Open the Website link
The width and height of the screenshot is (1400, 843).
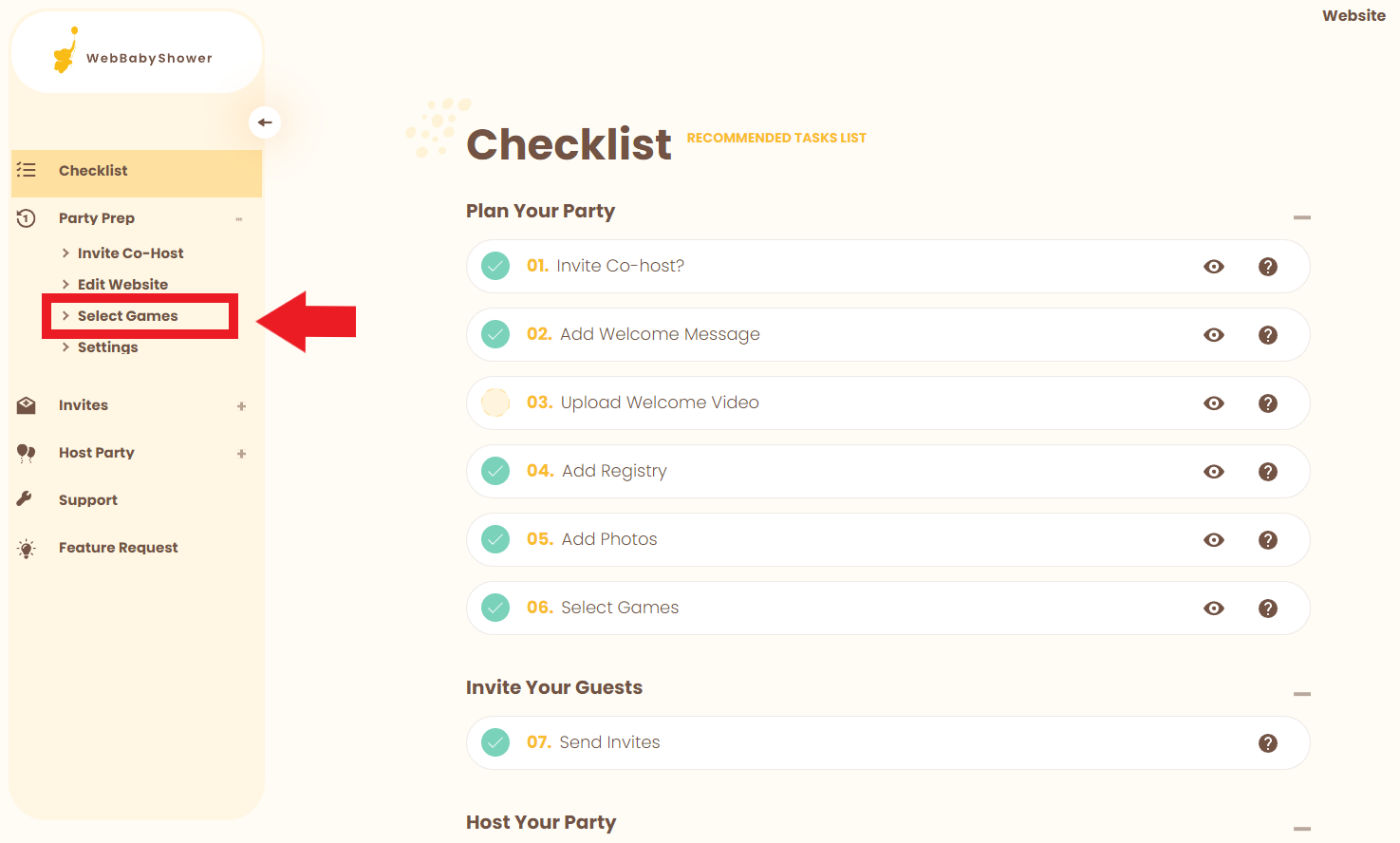(1353, 15)
